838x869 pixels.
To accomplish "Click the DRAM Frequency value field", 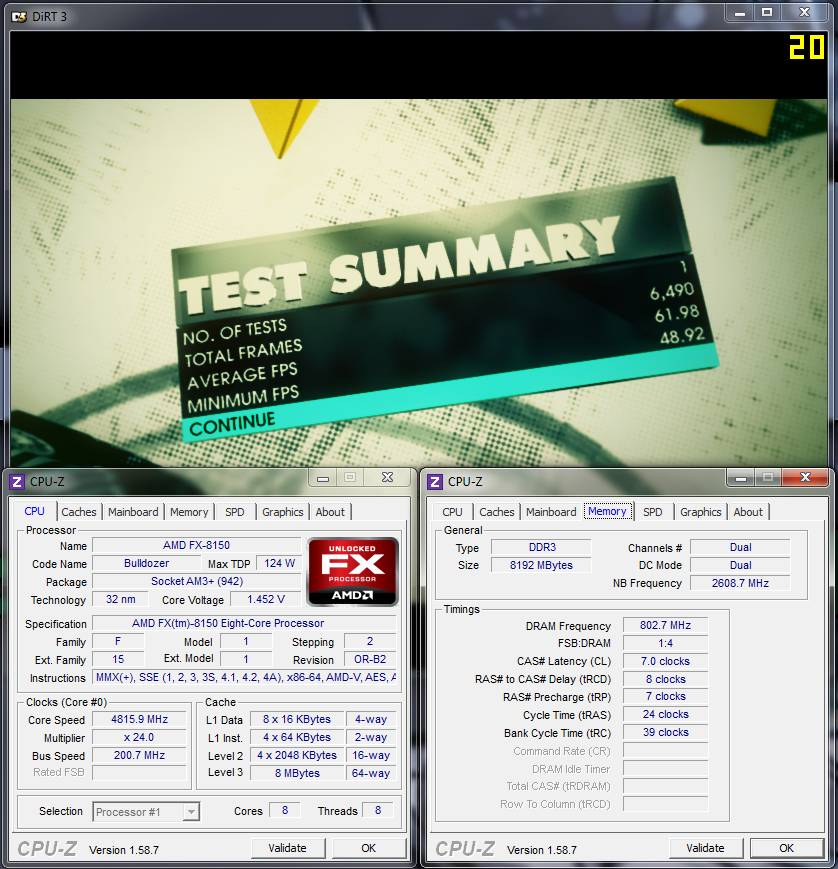I will click(664, 626).
